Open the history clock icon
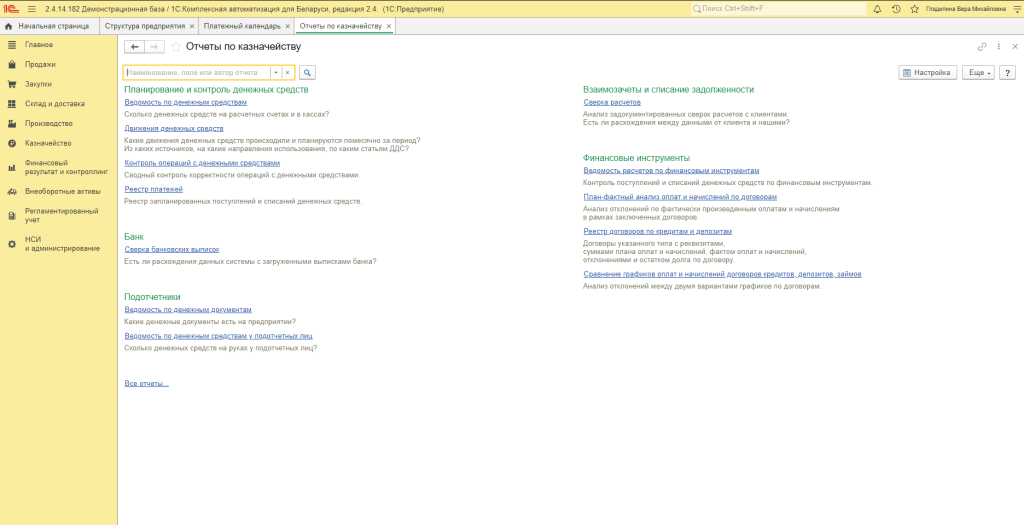1024x525 pixels. tap(896, 8)
